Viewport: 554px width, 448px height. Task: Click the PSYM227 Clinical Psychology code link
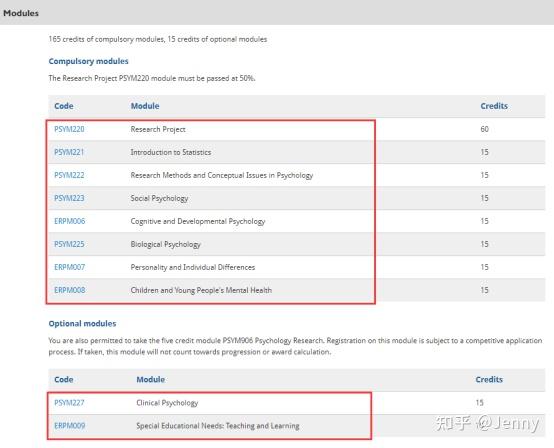click(x=69, y=403)
